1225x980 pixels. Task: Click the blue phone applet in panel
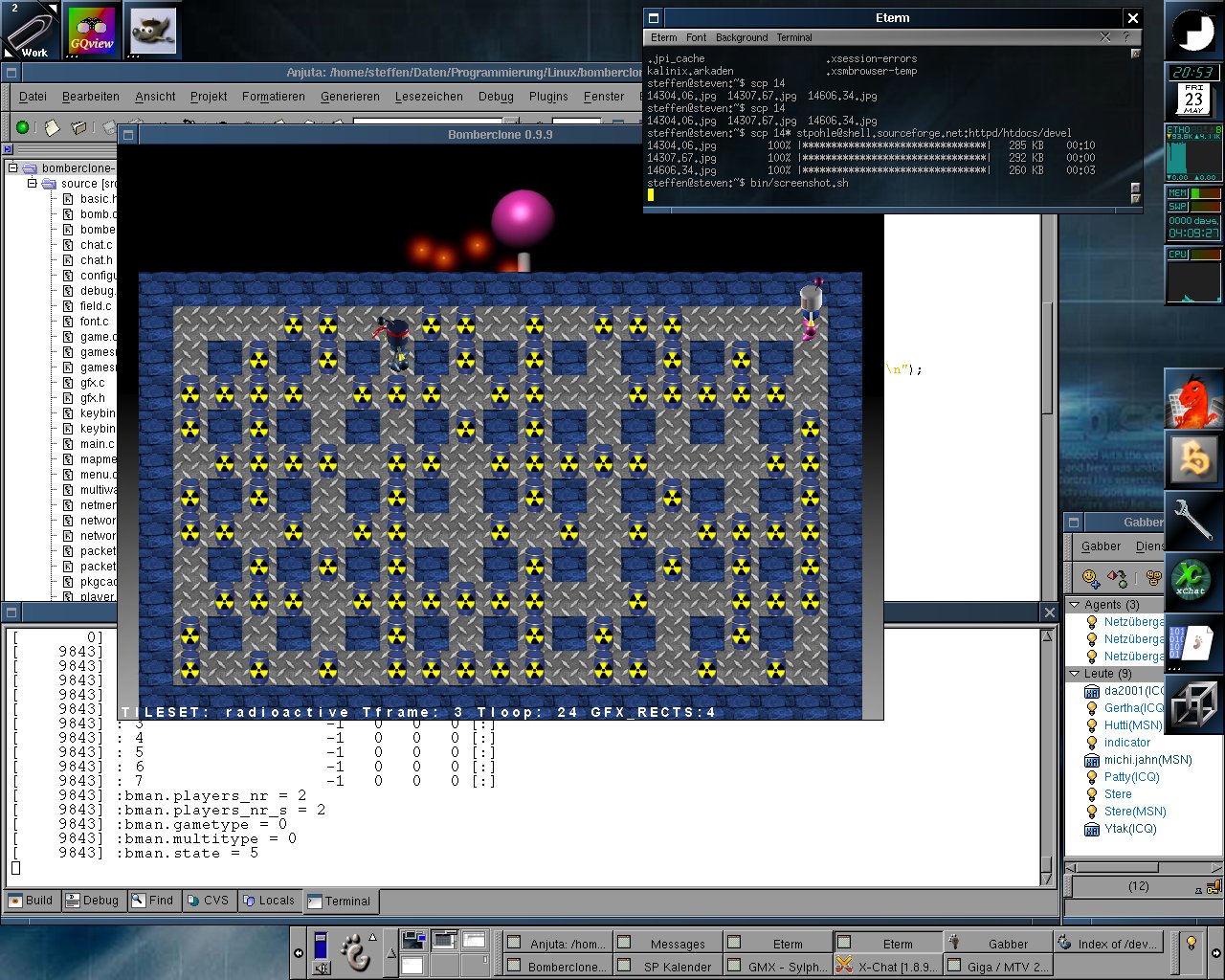pos(322,945)
